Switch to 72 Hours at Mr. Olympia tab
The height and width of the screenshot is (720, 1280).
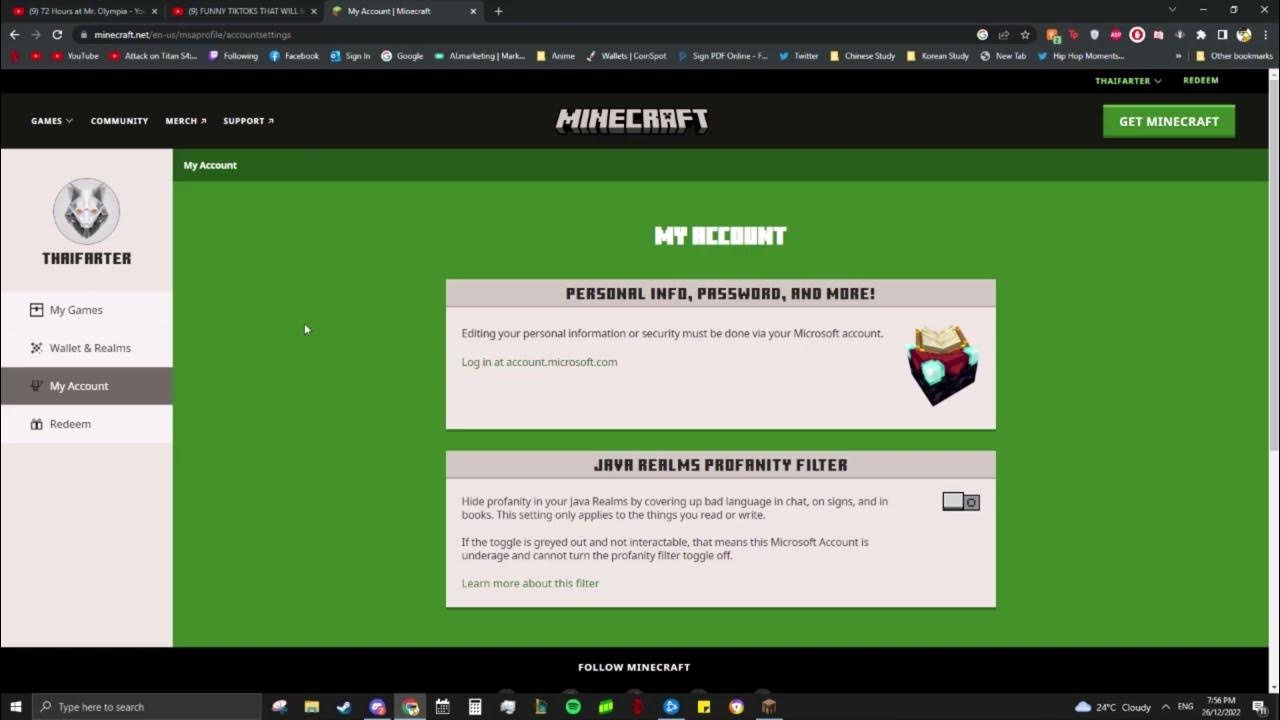click(86, 11)
